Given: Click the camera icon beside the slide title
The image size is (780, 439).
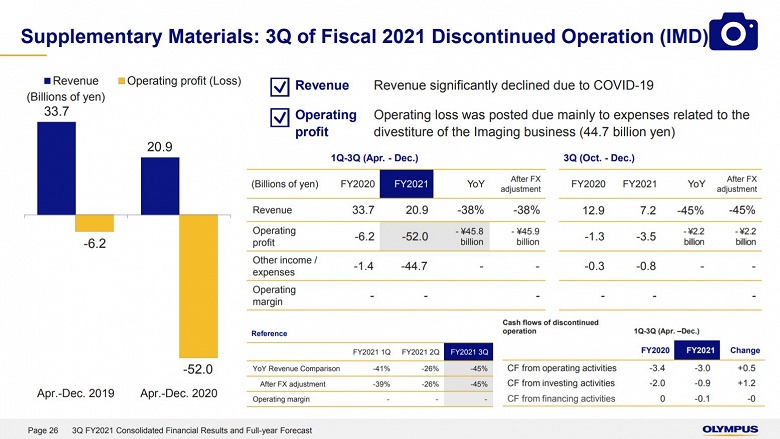Looking at the screenshot, I should (733, 32).
